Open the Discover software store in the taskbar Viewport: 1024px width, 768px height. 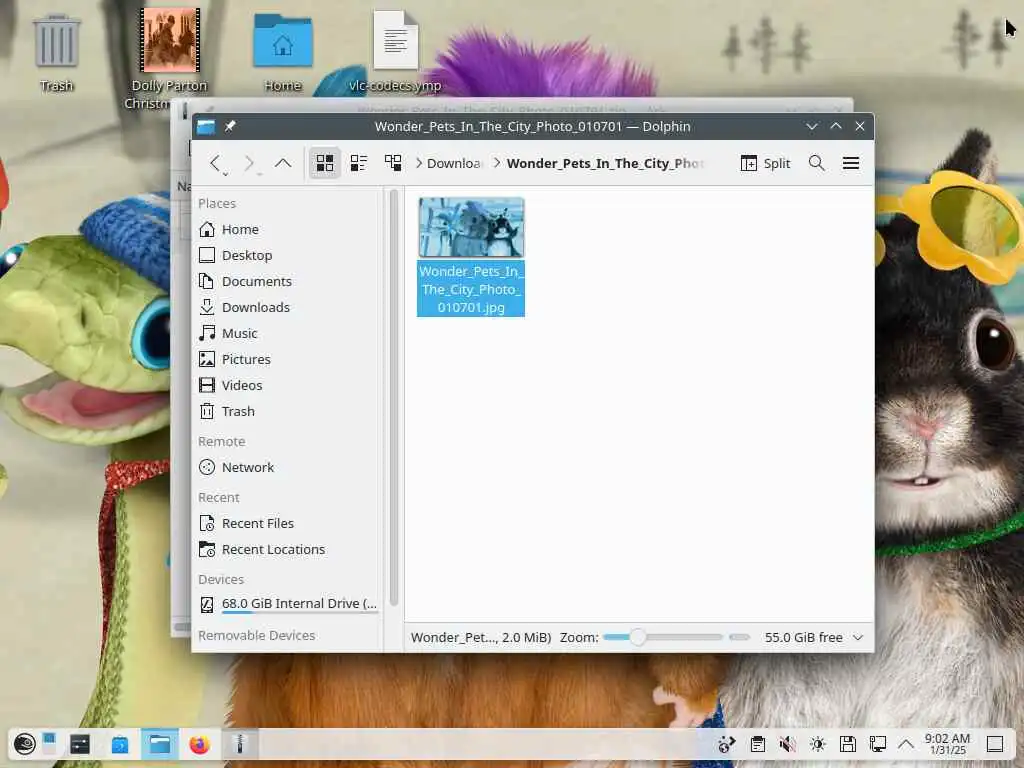(x=120, y=744)
